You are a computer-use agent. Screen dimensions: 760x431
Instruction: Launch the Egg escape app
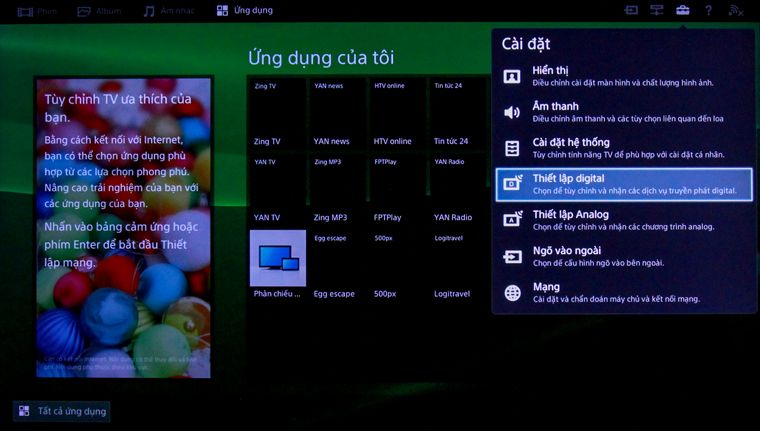[338, 265]
